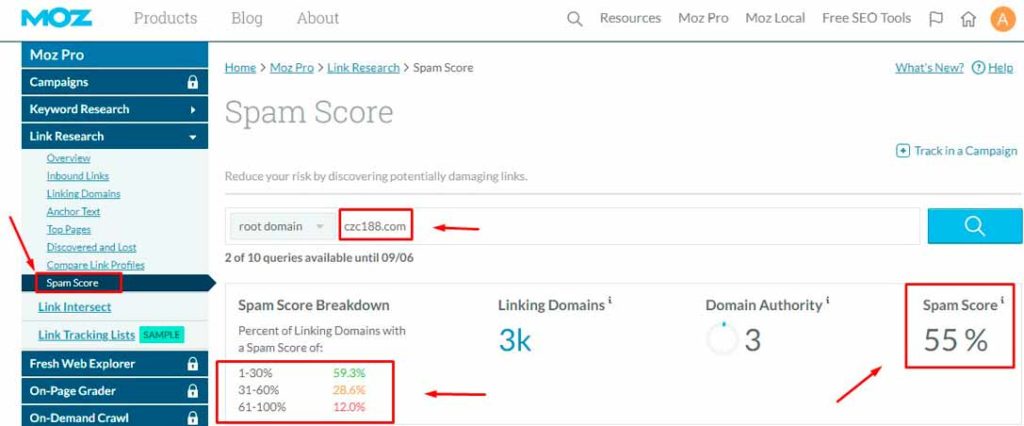
Task: Open the On-Demand Crawl section
Action: click(x=115, y=418)
